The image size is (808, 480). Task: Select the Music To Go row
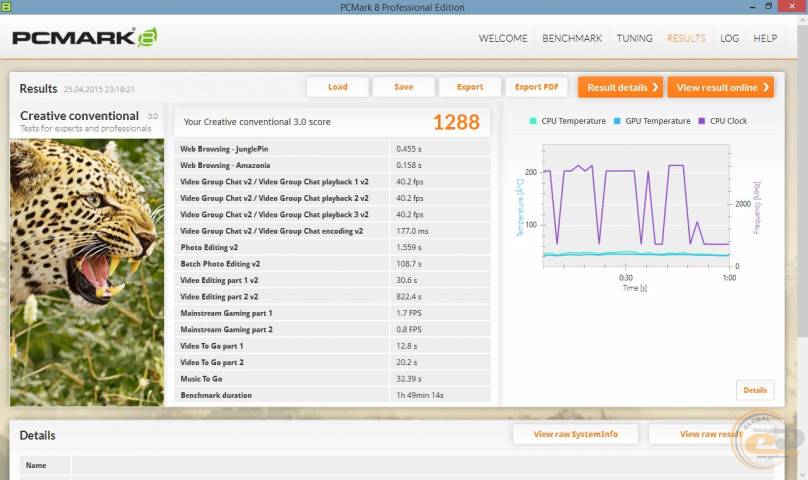click(332, 379)
